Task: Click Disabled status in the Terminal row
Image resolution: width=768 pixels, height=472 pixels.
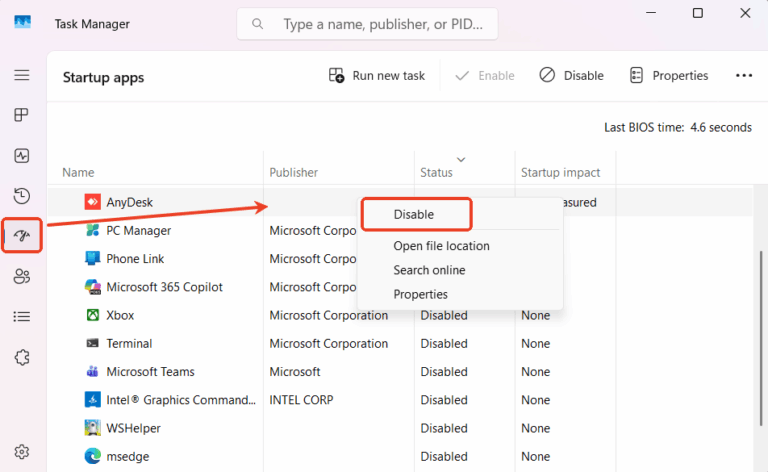Action: (444, 344)
